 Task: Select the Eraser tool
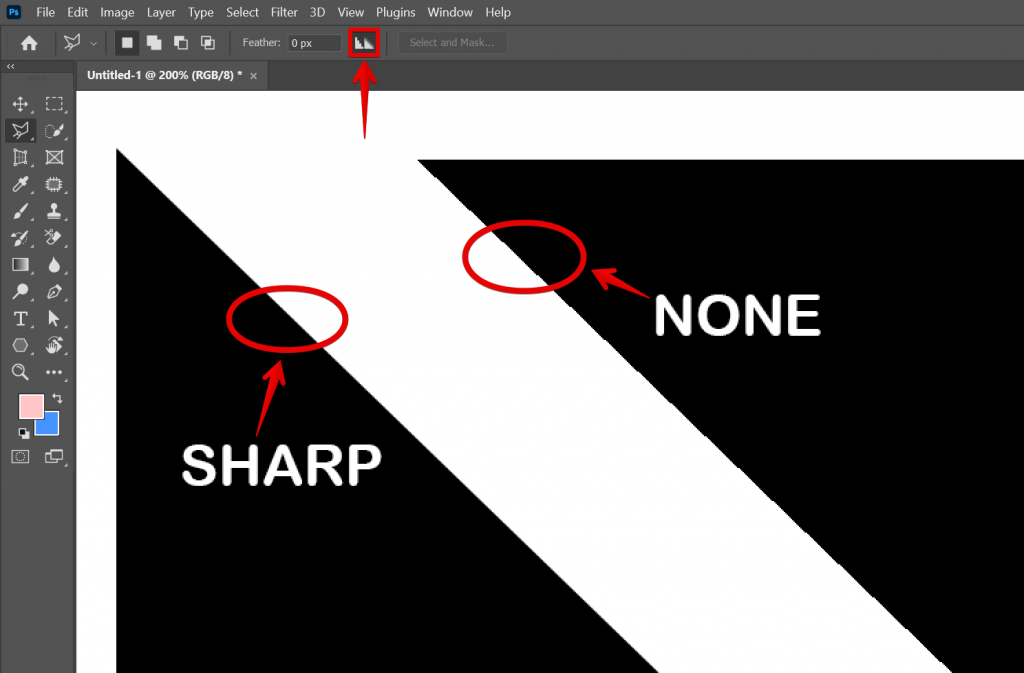pos(54,238)
